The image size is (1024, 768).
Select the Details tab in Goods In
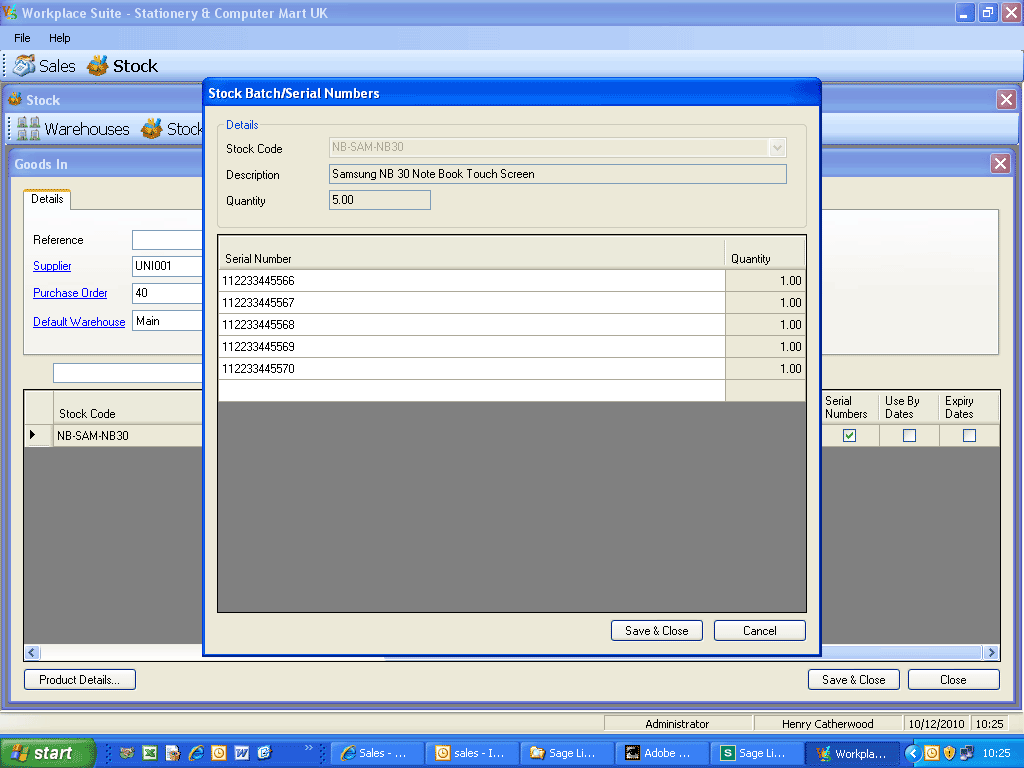point(47,199)
